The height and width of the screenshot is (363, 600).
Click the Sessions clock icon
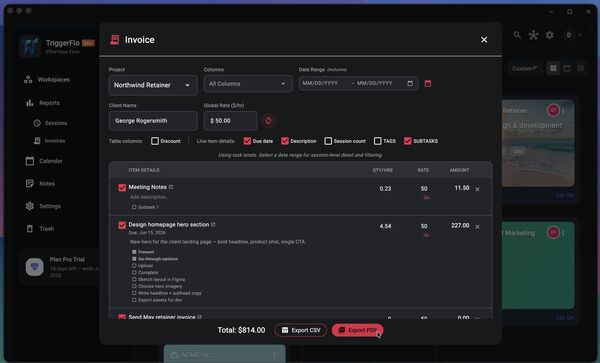37,123
